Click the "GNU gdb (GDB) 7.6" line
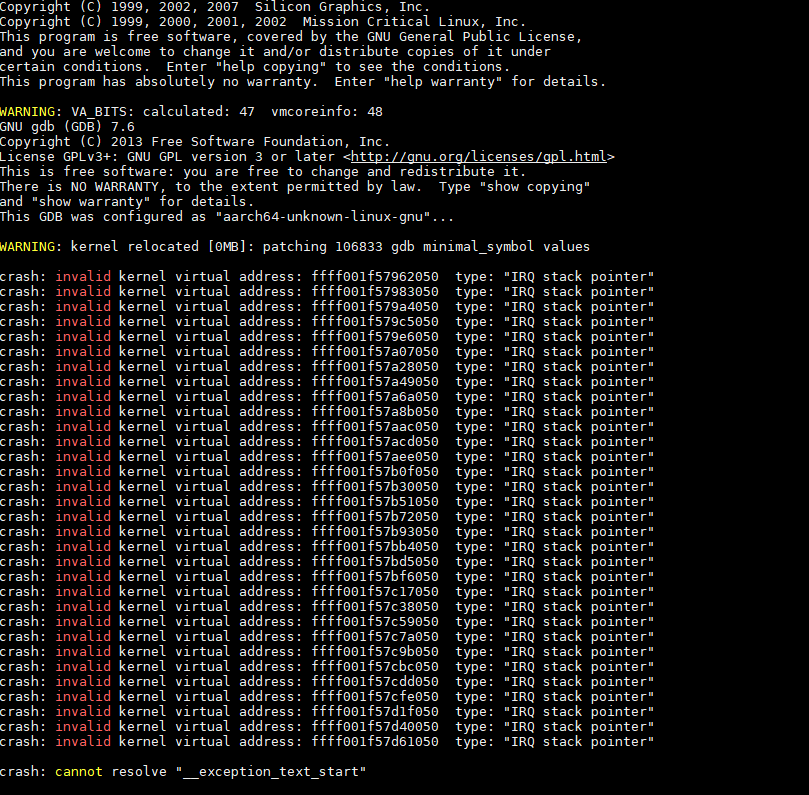The width and height of the screenshot is (809, 795). pyautogui.click(x=67, y=127)
